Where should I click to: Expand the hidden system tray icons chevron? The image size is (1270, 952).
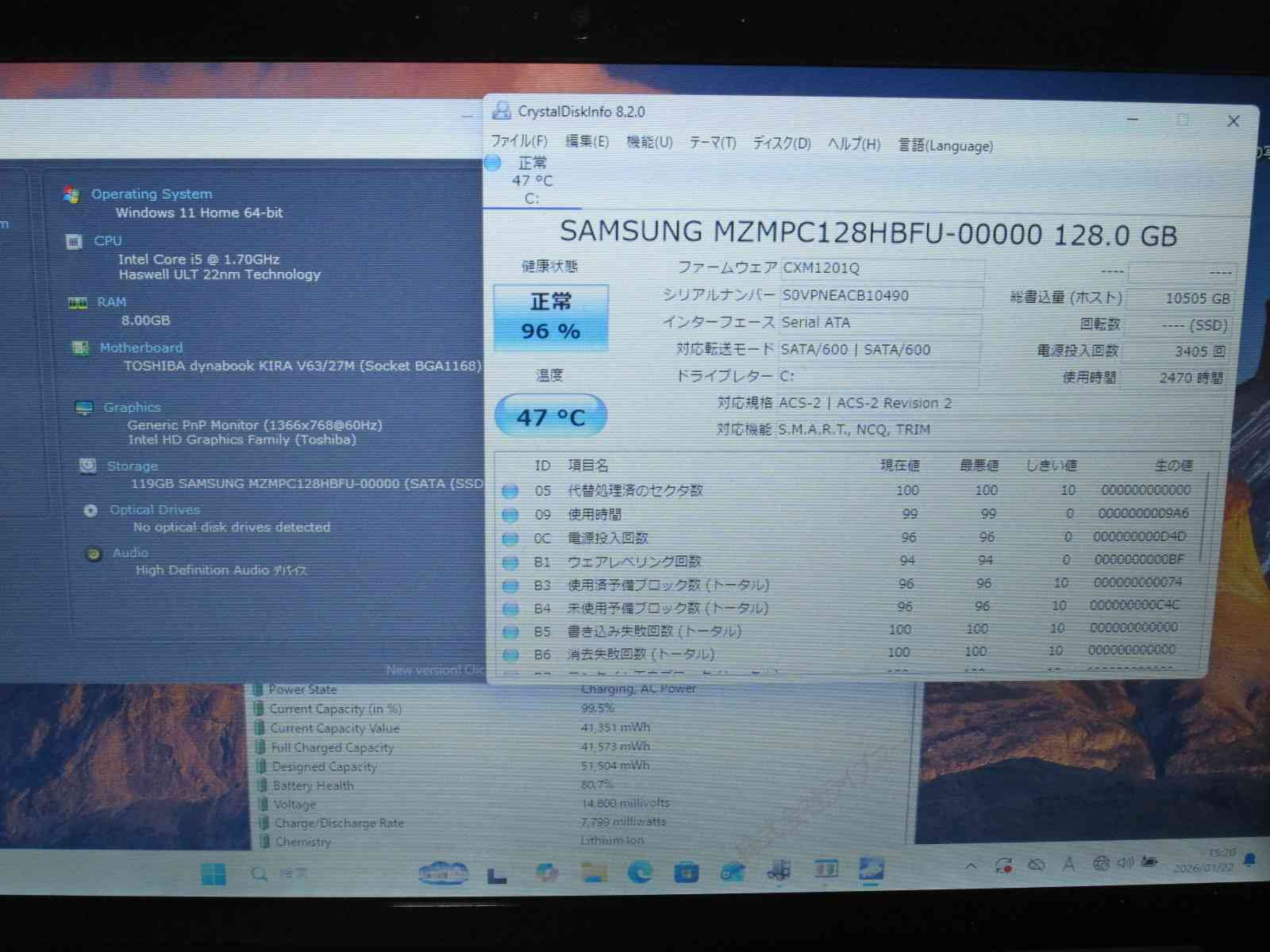point(971,866)
